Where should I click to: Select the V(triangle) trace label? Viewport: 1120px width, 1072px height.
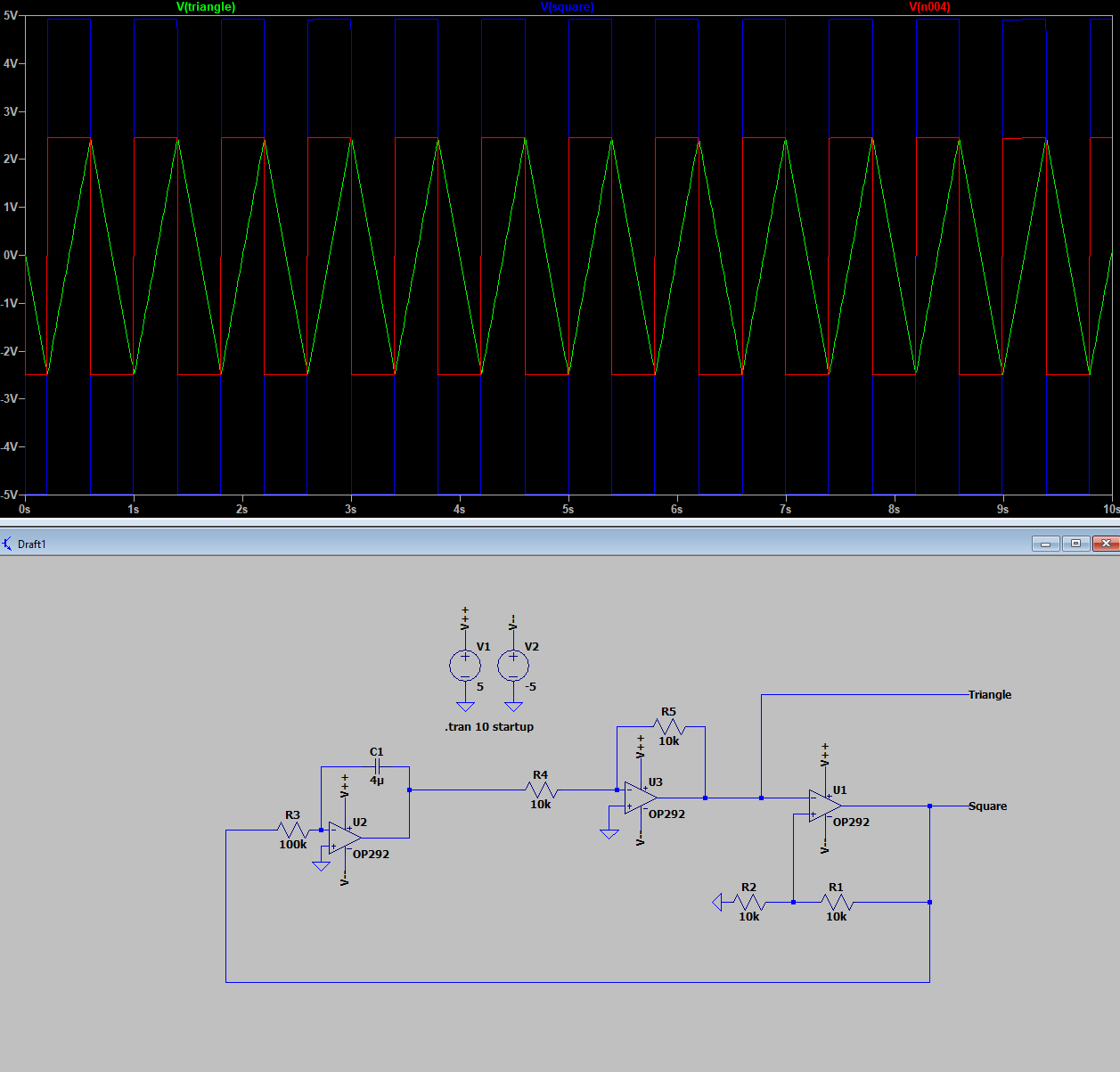[x=207, y=6]
